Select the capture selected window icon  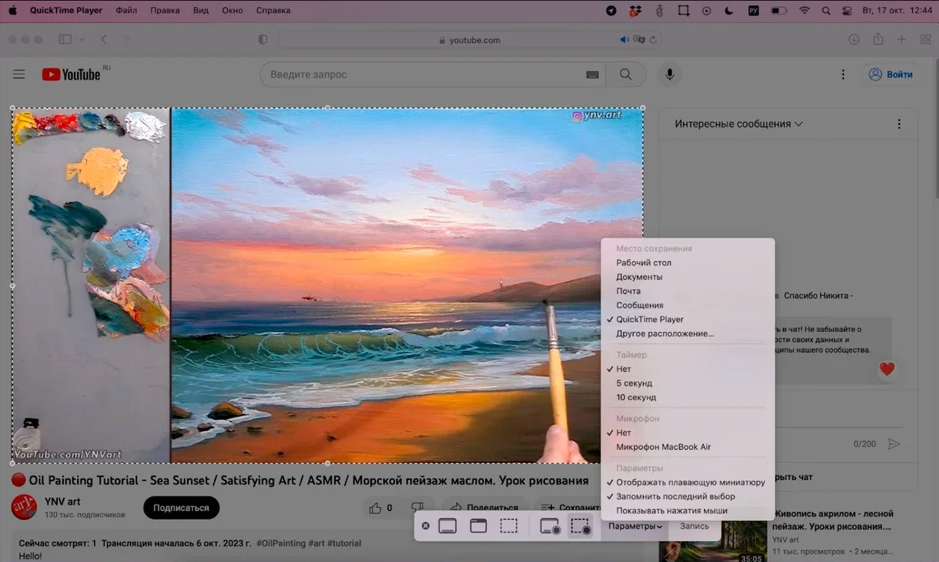(x=478, y=526)
